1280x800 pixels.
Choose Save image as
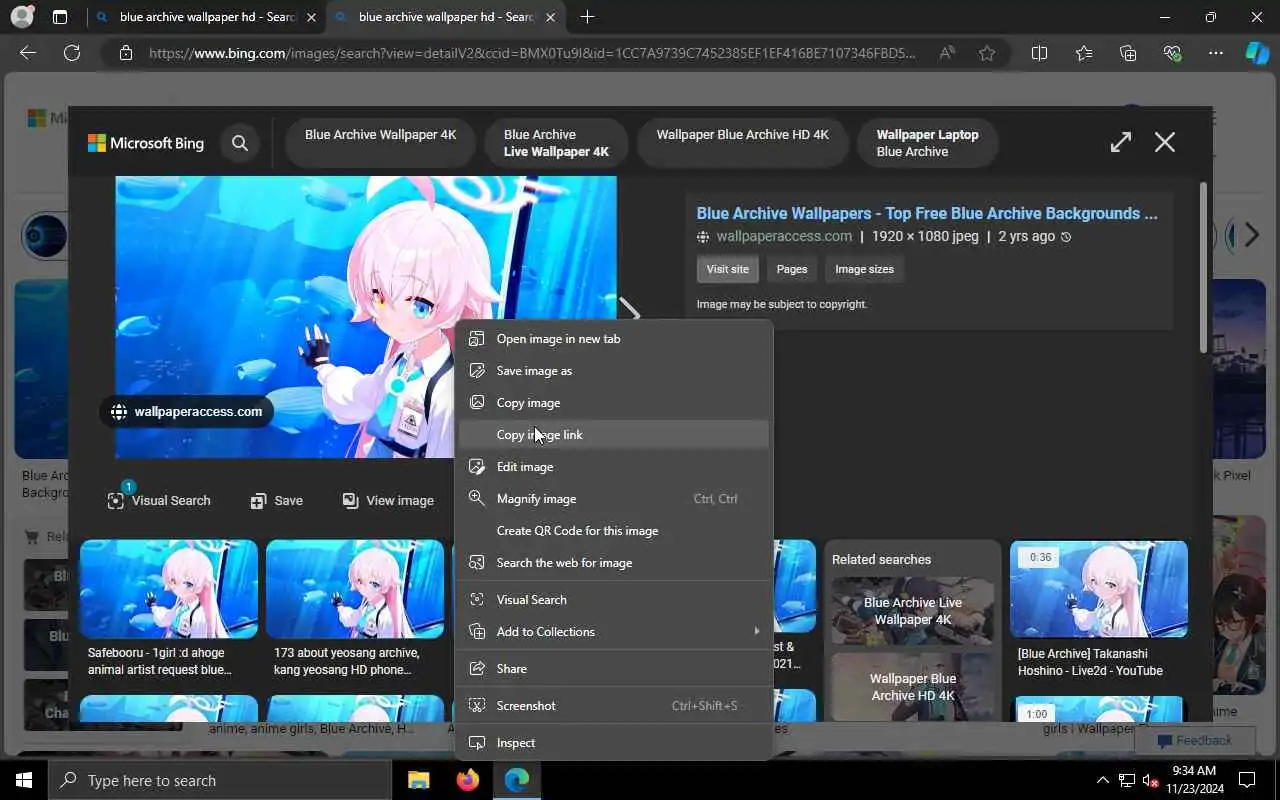614,371
